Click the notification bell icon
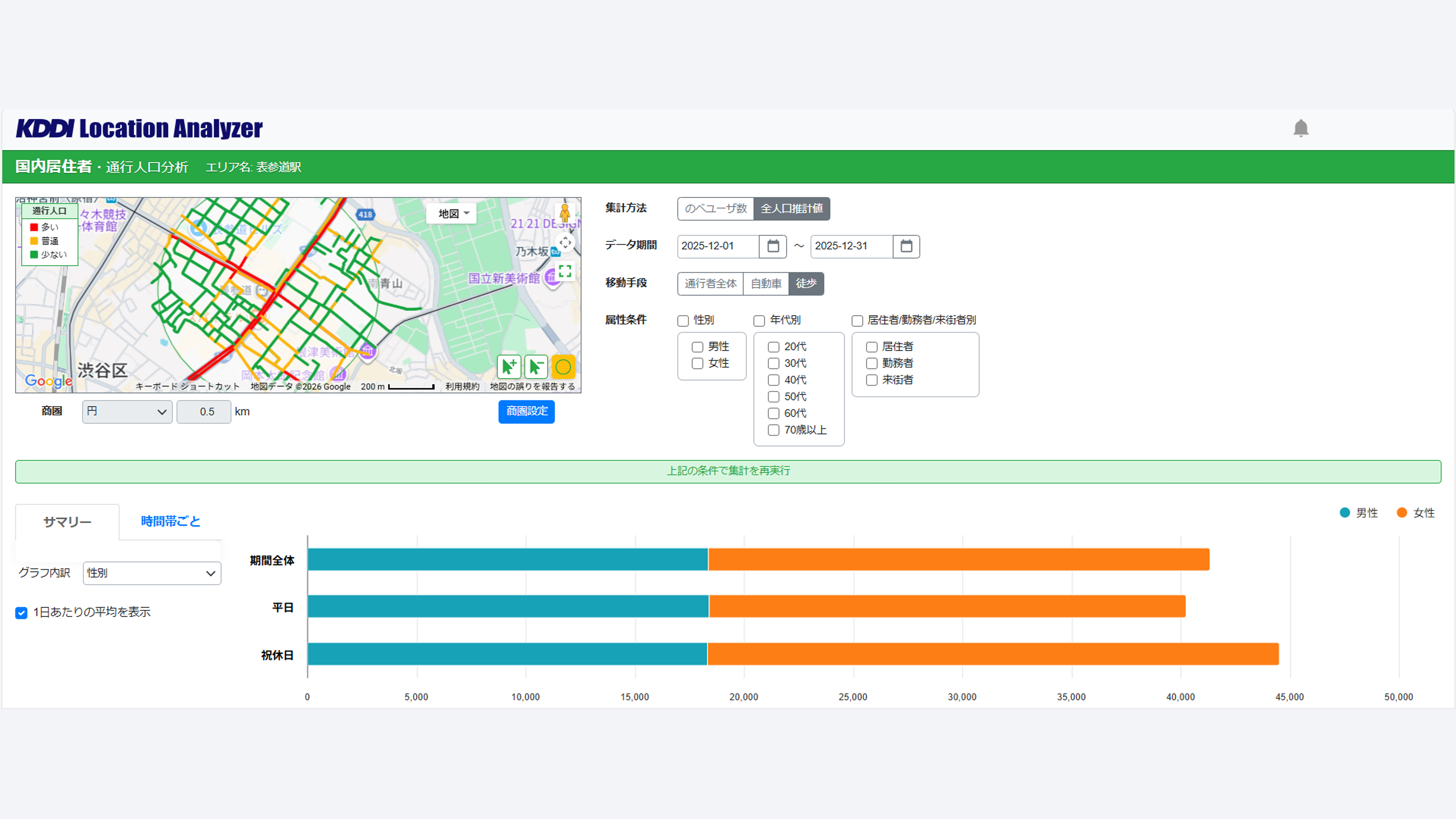This screenshot has width=1456, height=819. click(x=1301, y=128)
